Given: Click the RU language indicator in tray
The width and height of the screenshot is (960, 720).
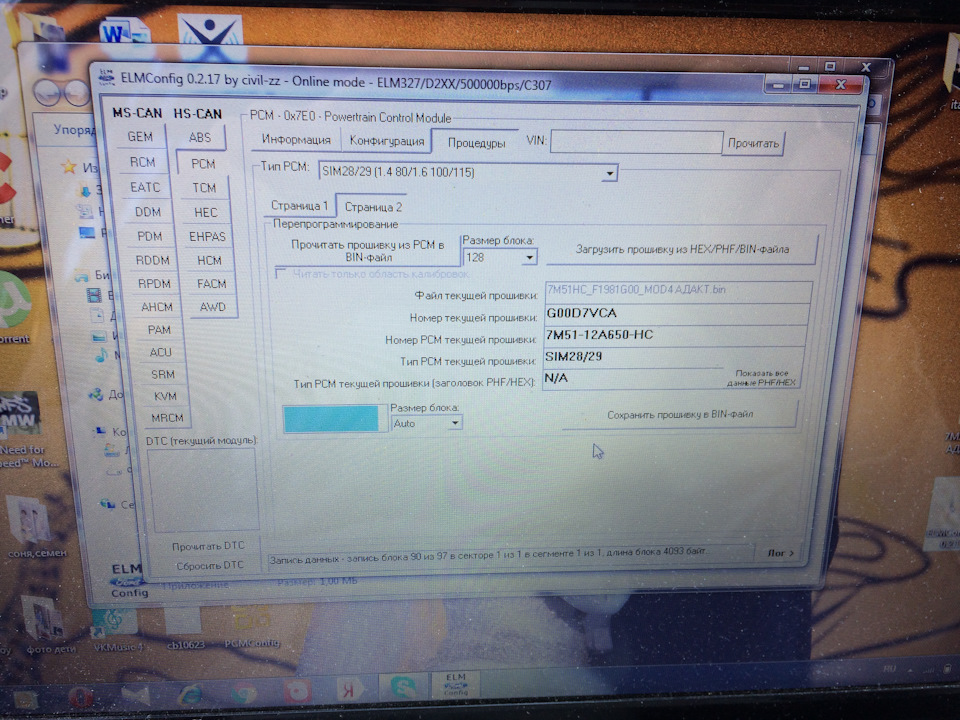Looking at the screenshot, I should click(890, 669).
